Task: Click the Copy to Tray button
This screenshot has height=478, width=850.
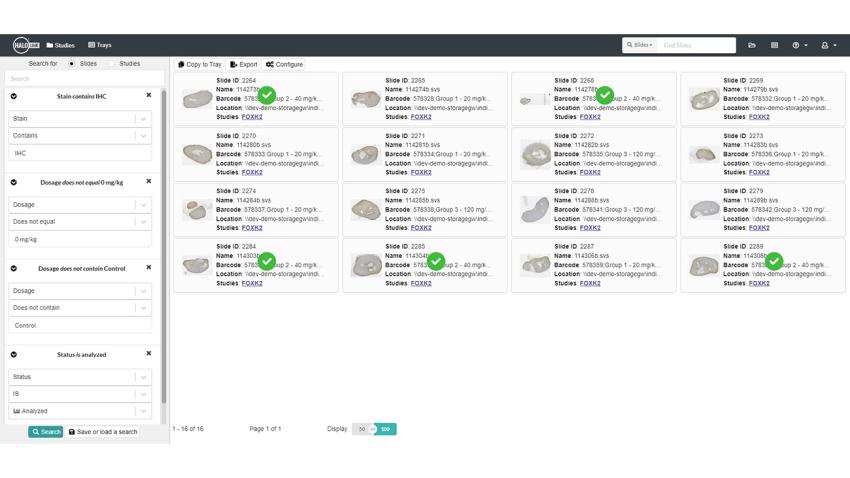Action: click(x=200, y=64)
